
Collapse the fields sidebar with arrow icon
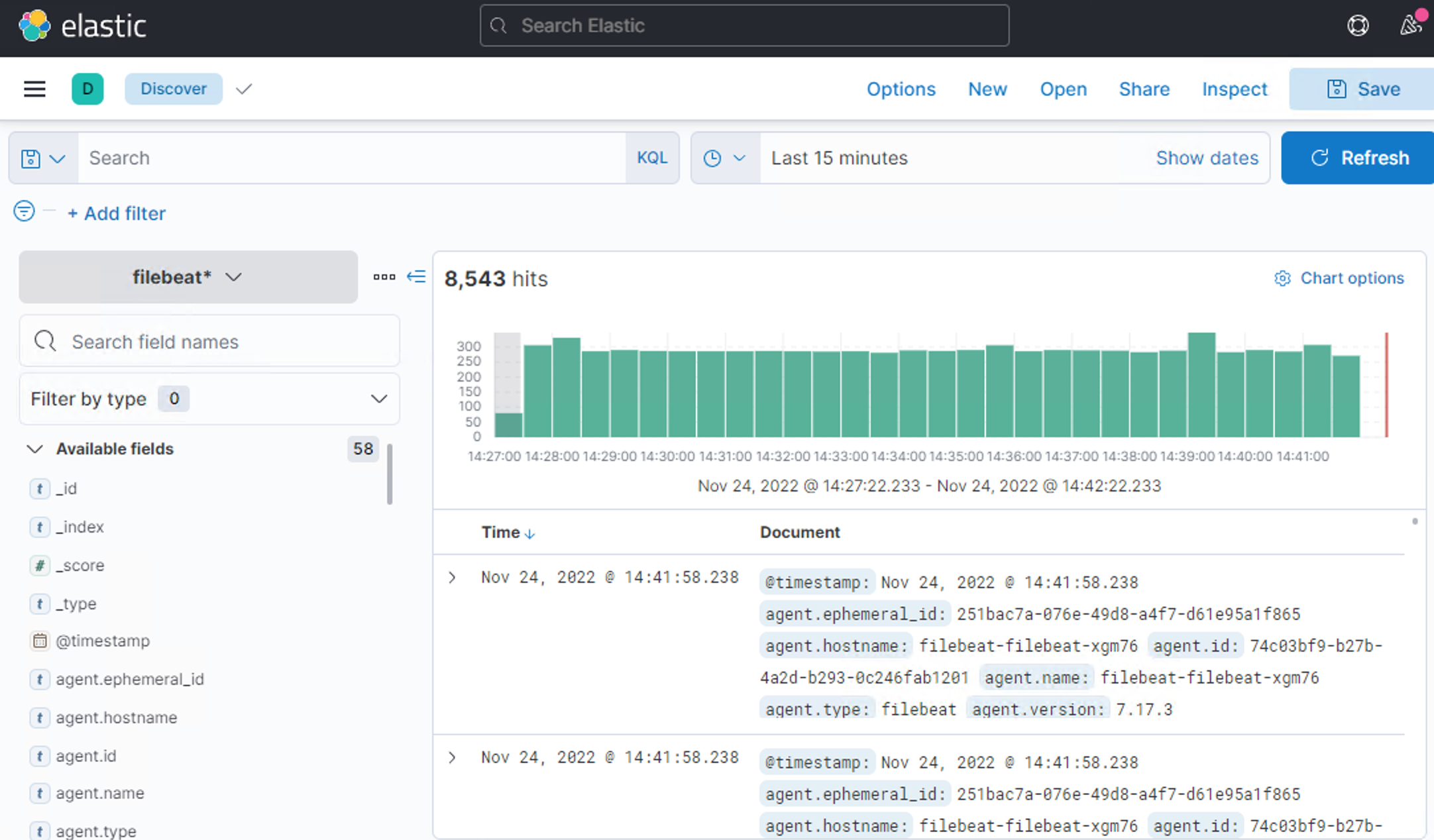(x=416, y=277)
